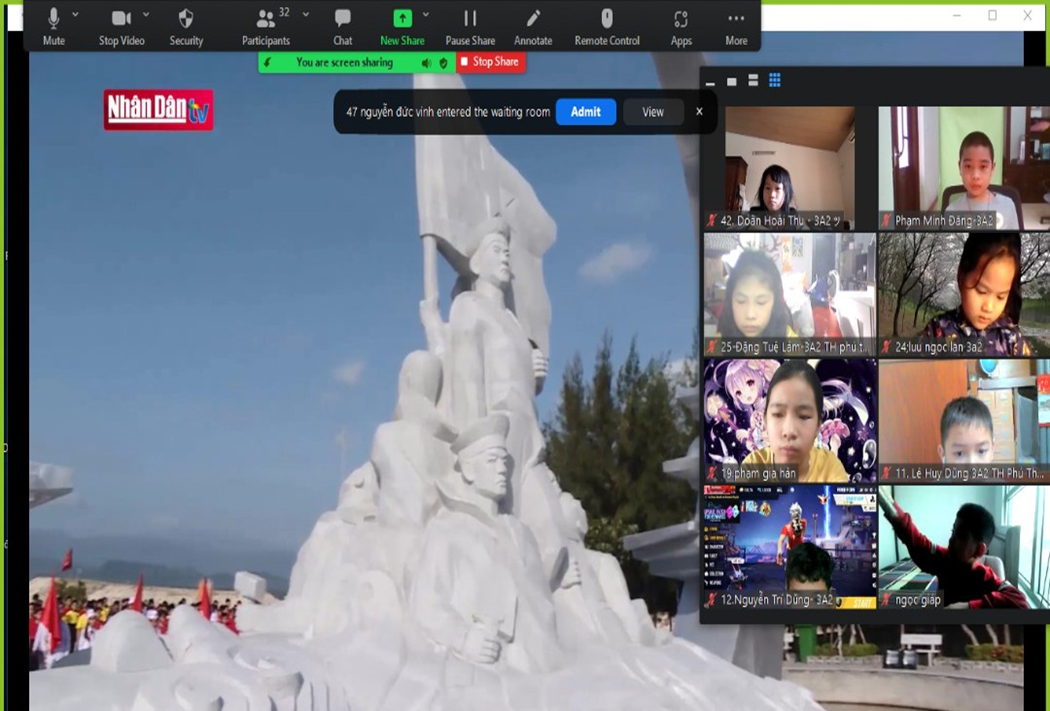Open the More options menu
1050x711 pixels.
click(736, 26)
